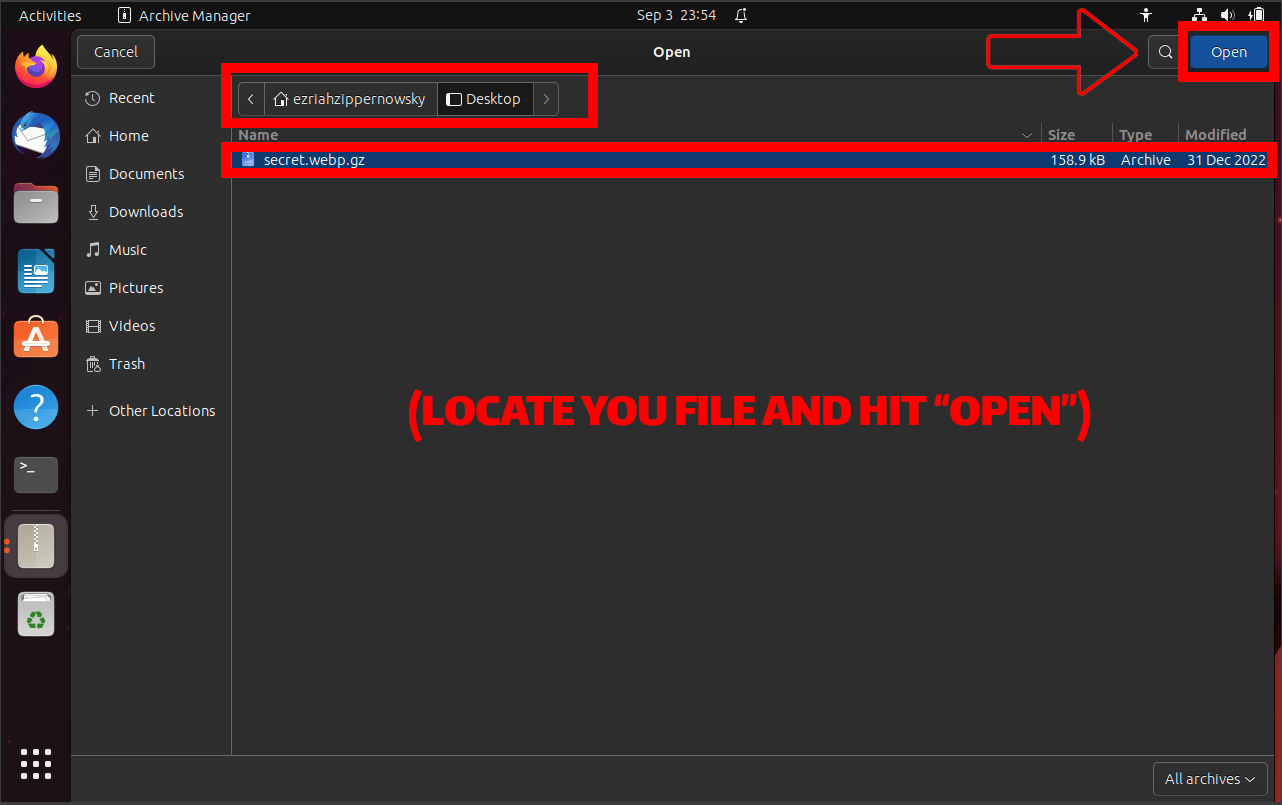1282x805 pixels.
Task: Click the Name column sort chevron
Action: coord(1026,134)
